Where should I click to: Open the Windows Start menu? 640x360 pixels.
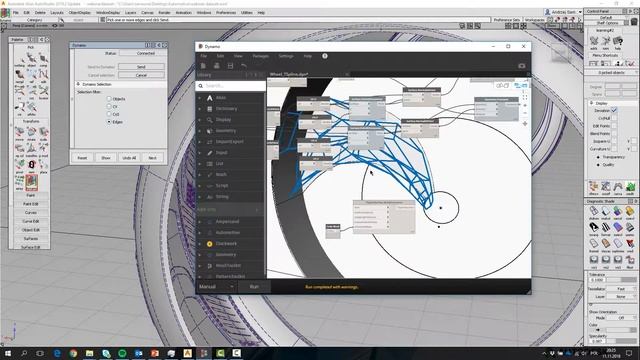click(x=7, y=353)
